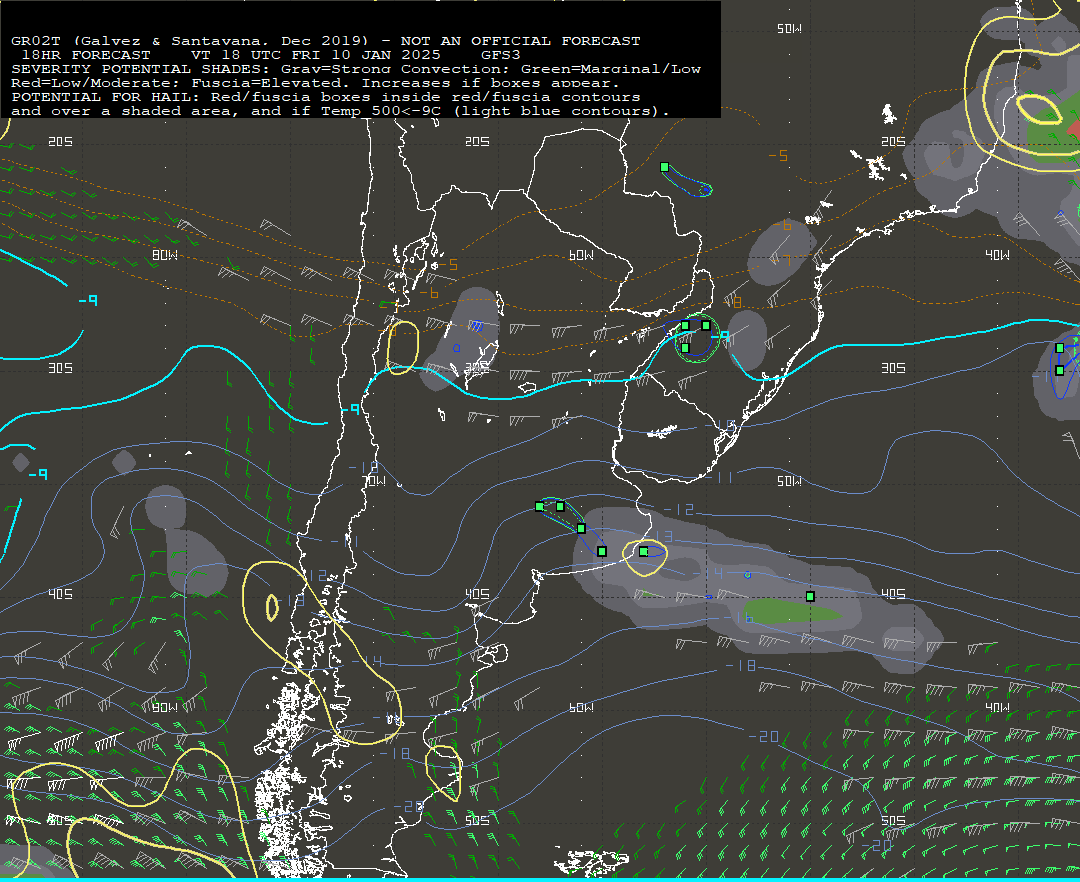The width and height of the screenshot is (1080, 882).
Task: Click lower green box inside green circle
Action: click(685, 348)
